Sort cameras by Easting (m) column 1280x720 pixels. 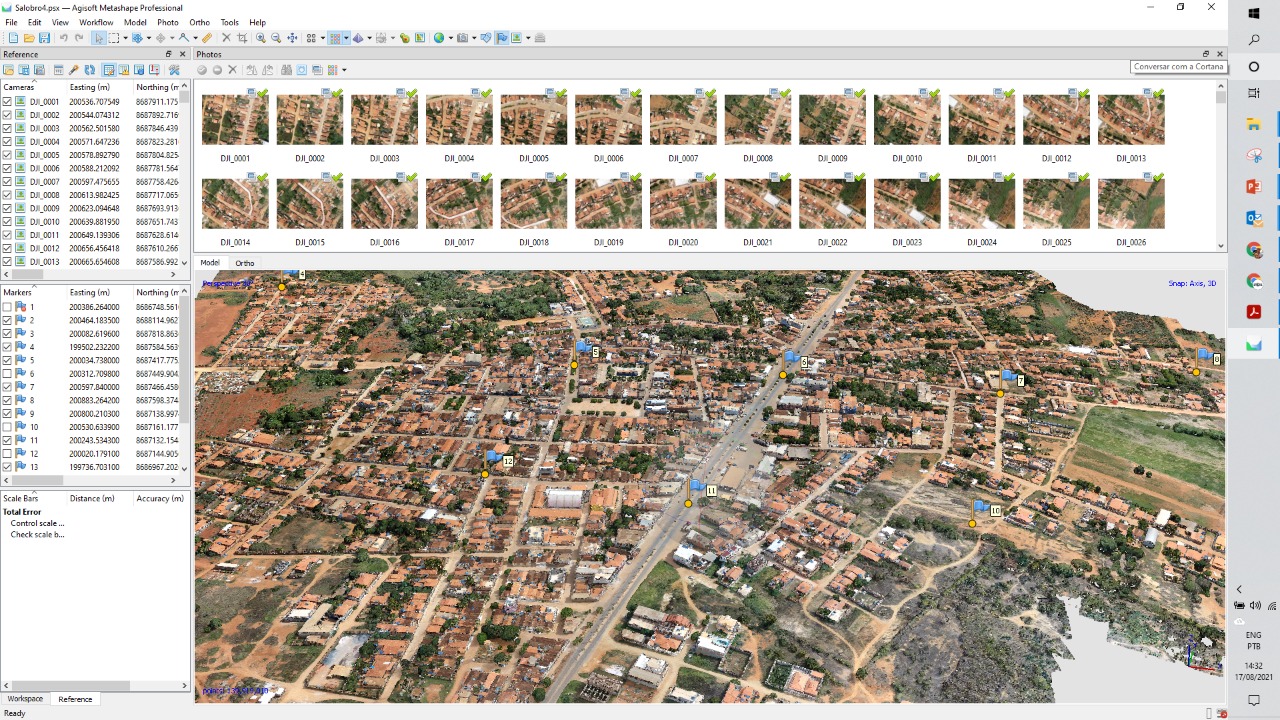(99, 87)
